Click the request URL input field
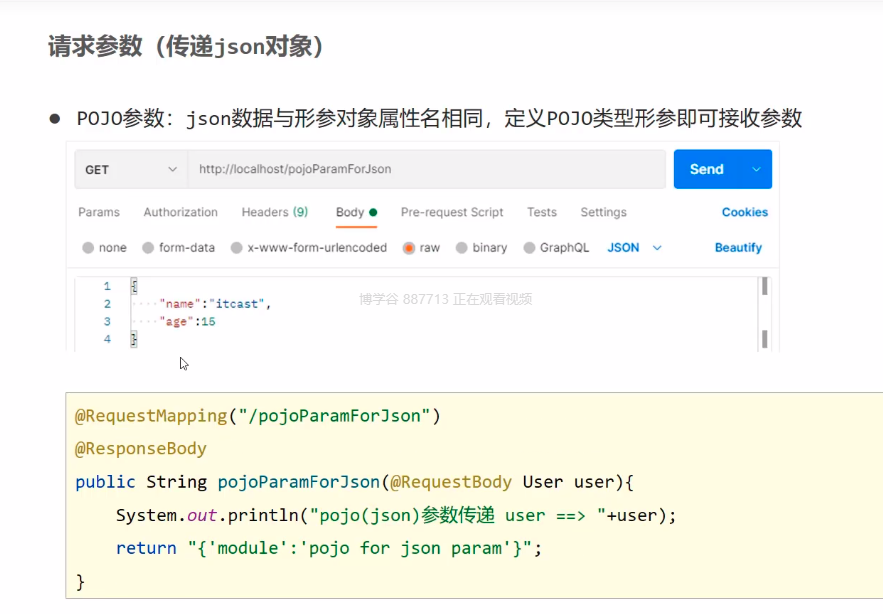Viewport: 883px width, 614px height. 426,170
